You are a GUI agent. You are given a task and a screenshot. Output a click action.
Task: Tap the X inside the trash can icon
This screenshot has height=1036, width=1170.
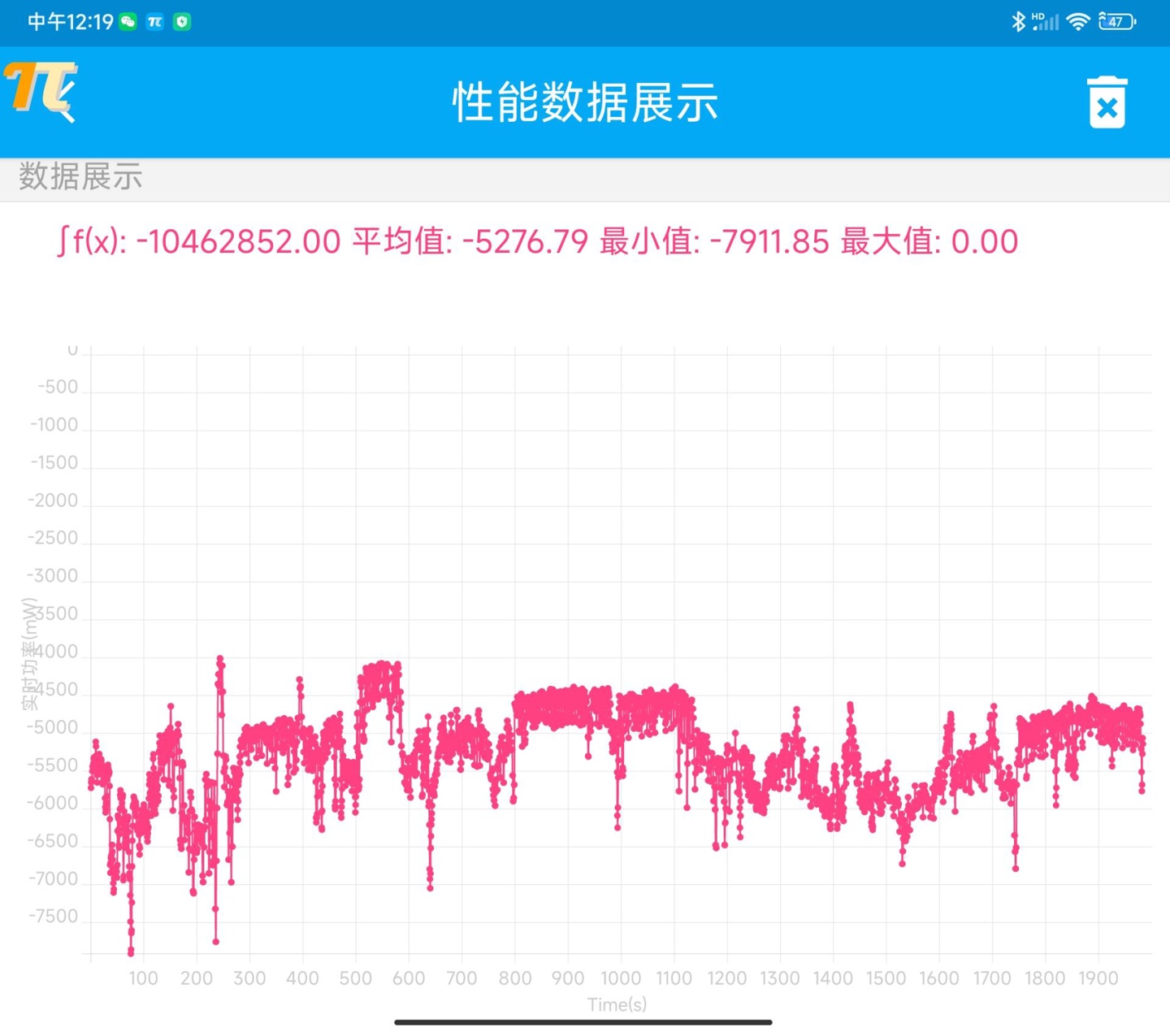1107,108
